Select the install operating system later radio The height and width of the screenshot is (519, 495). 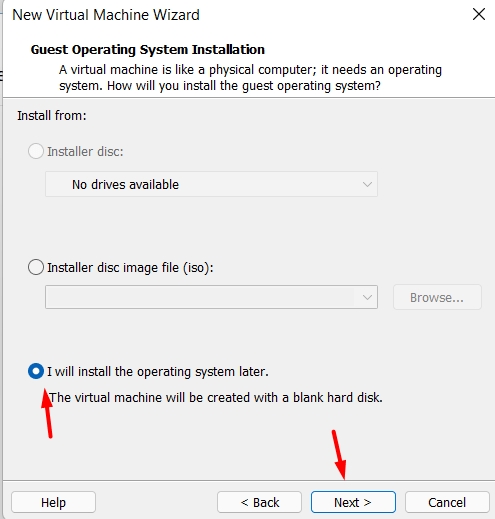[36, 371]
